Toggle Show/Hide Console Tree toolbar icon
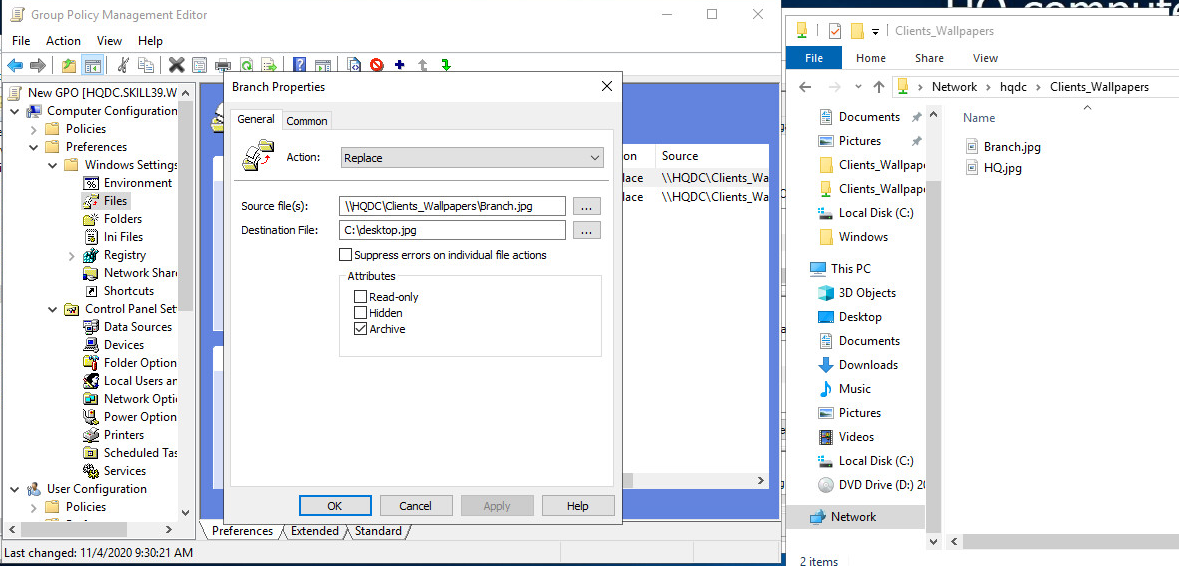Viewport: 1179px width, 566px height. (92, 65)
